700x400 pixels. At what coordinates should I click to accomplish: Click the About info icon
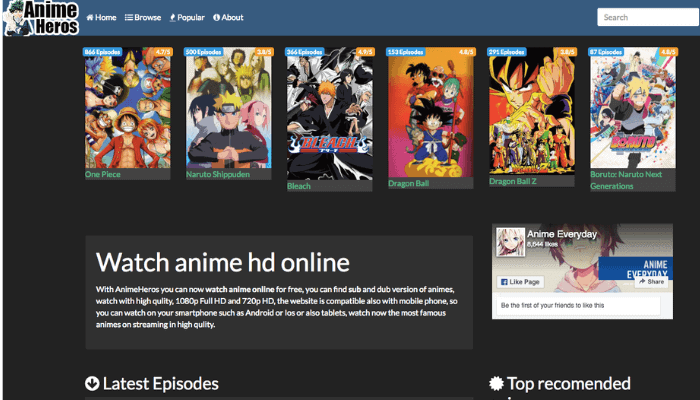(217, 17)
